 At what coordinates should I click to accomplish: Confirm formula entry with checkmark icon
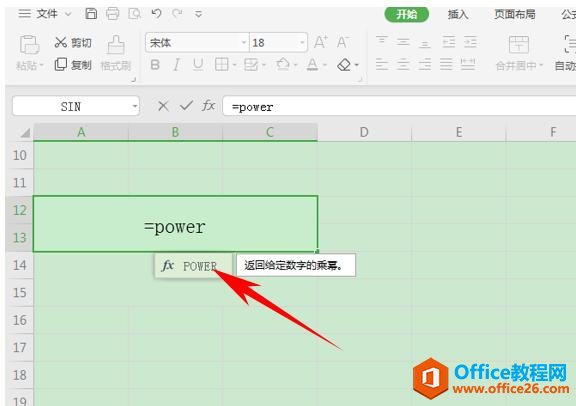(x=186, y=106)
